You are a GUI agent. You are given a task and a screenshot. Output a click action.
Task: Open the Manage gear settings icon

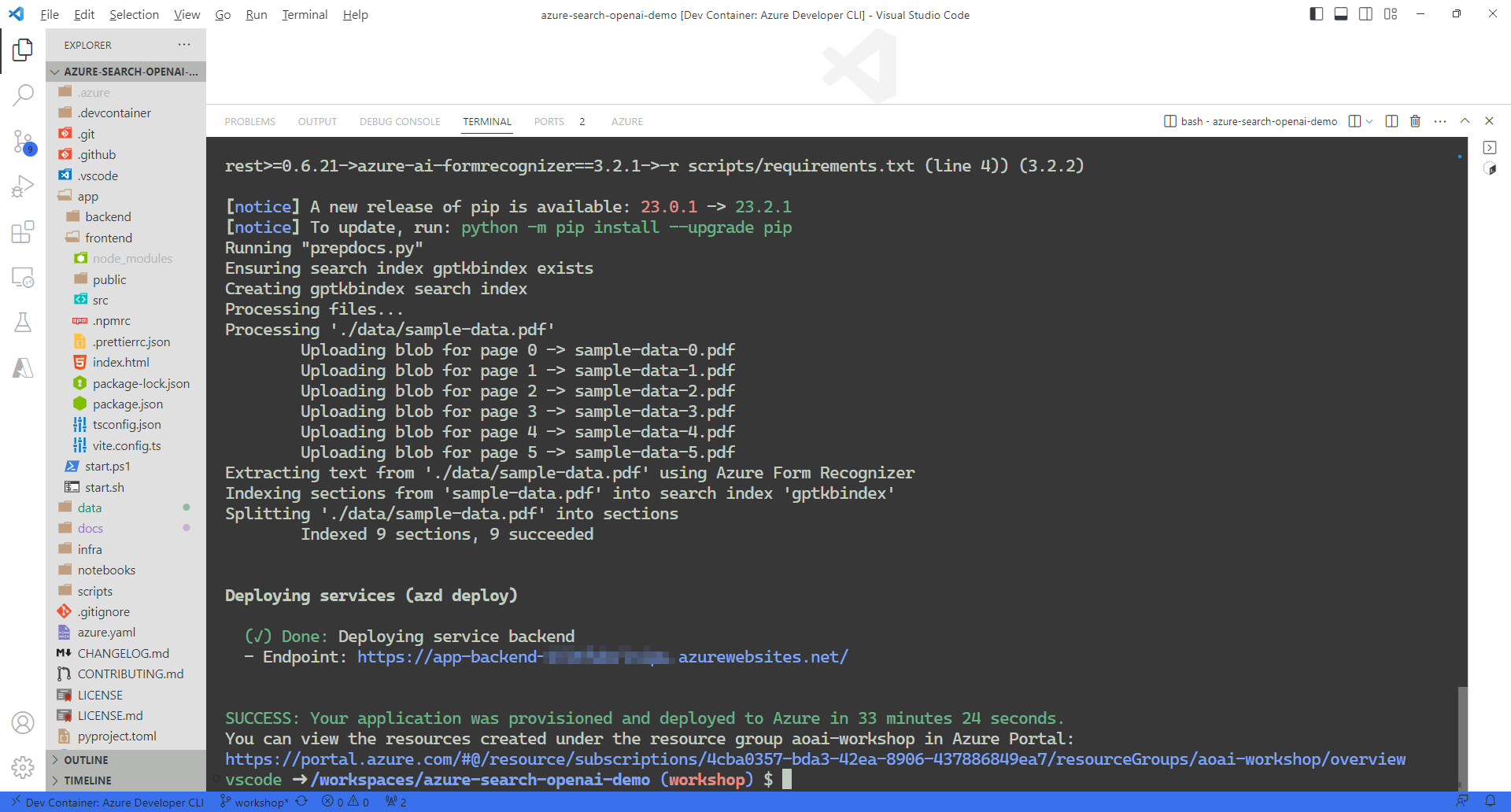tap(23, 767)
